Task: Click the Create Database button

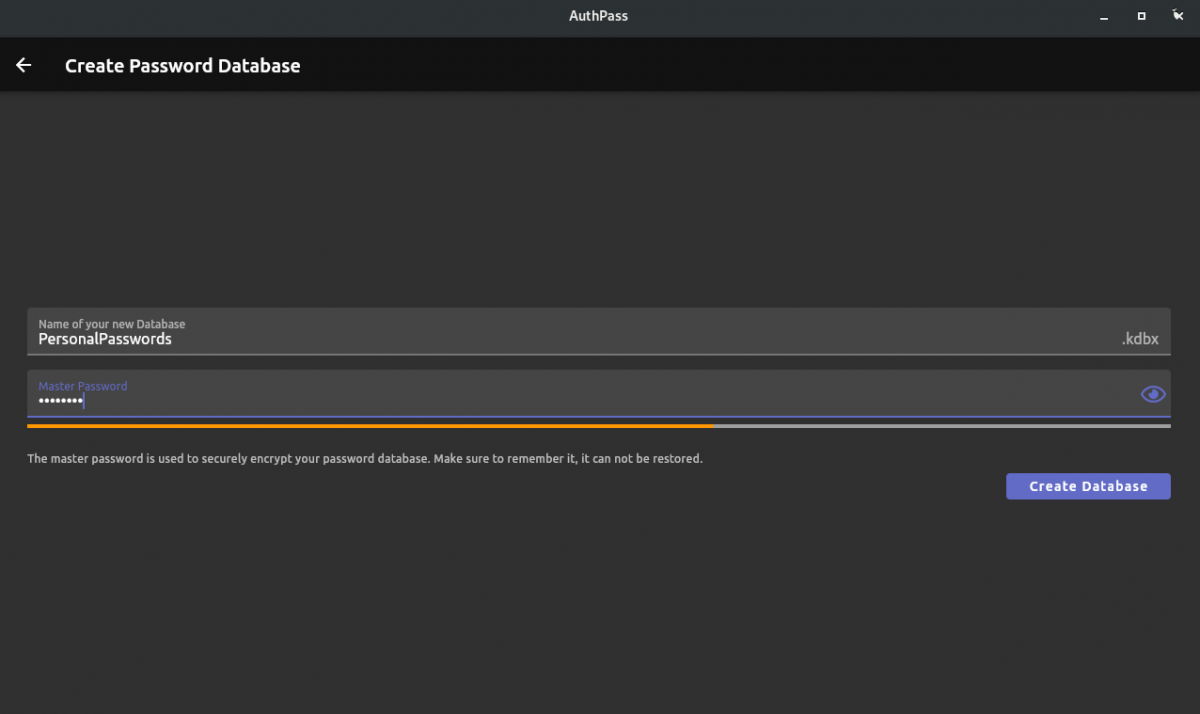Action: (1088, 486)
